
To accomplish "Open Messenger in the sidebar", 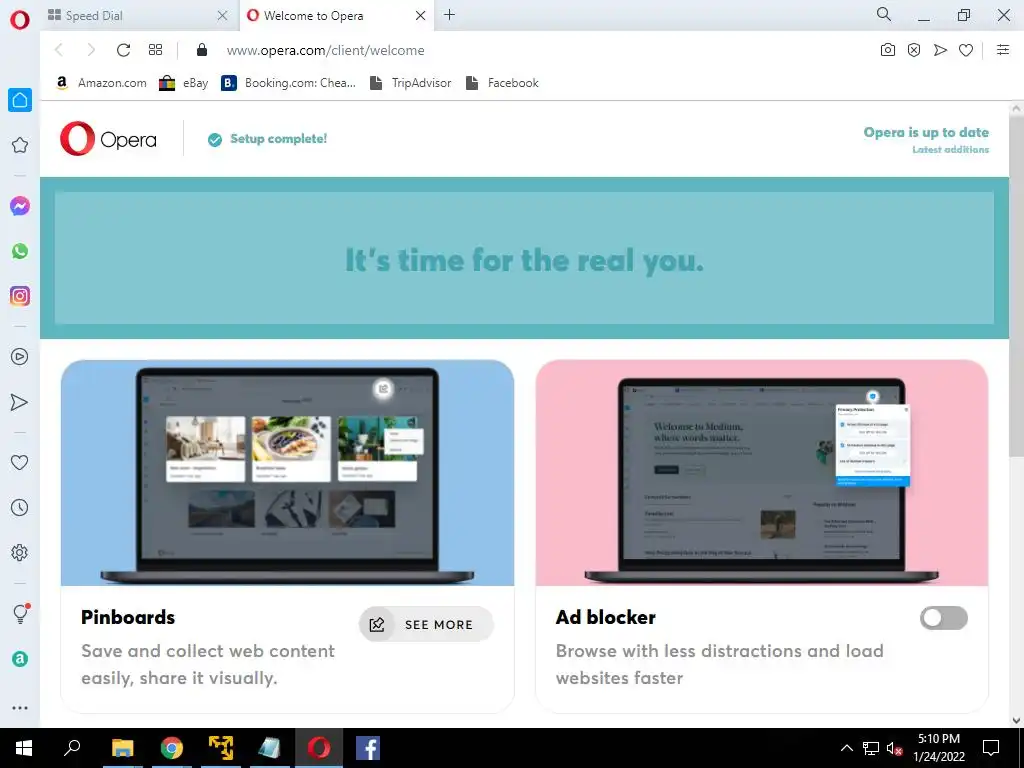I will tap(20, 206).
